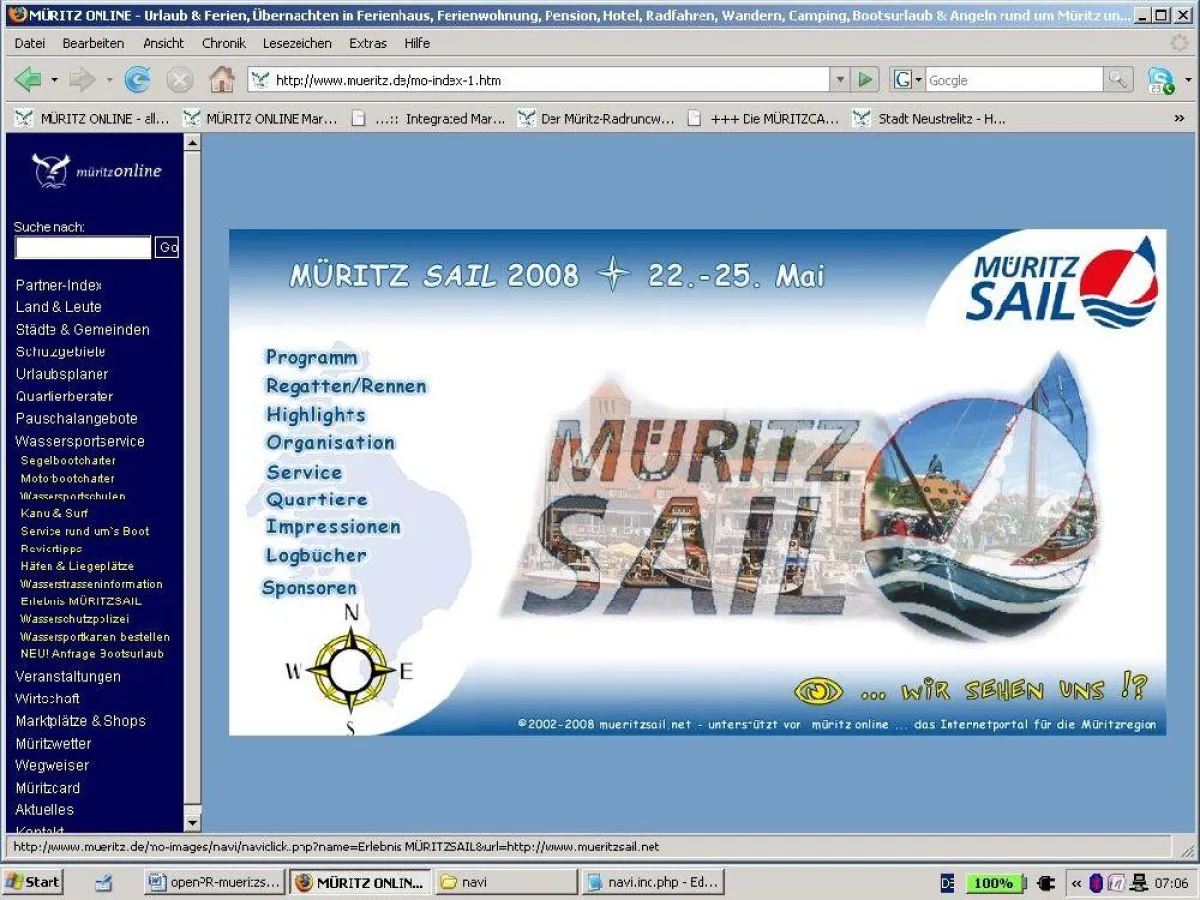The height and width of the screenshot is (900, 1200).
Task: Click the Google search magnifier icon
Action: tap(1121, 80)
